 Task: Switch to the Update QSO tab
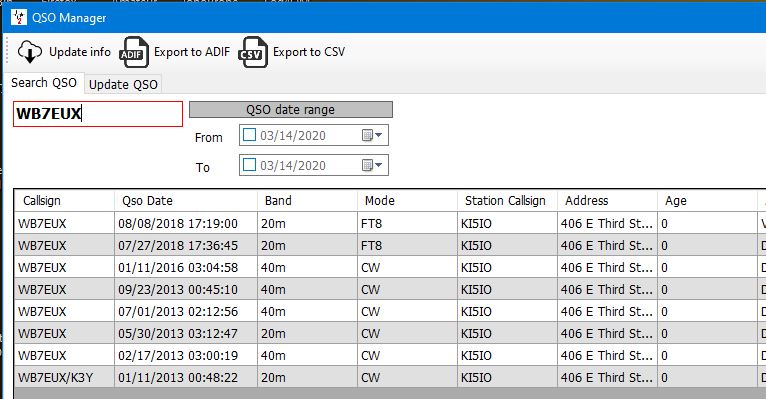point(123,84)
